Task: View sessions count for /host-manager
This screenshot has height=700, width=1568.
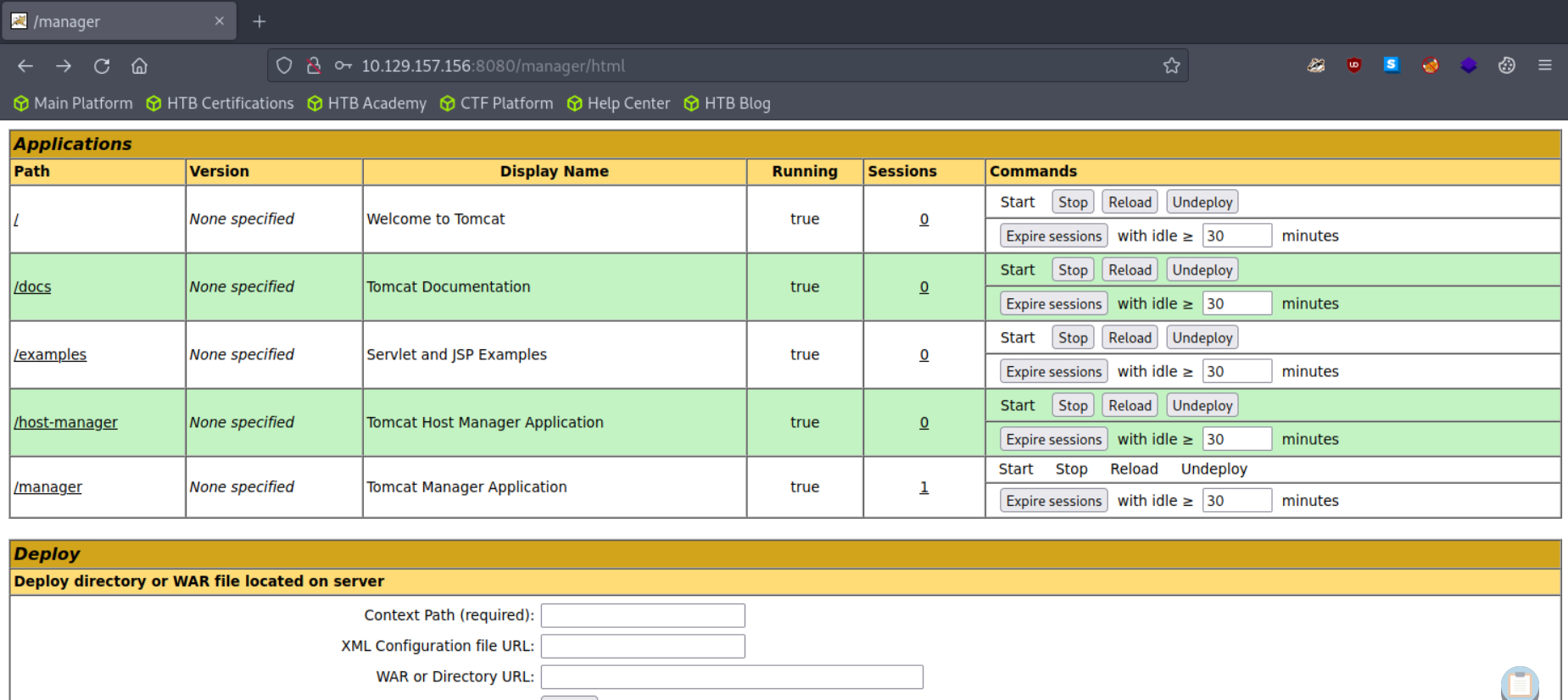Action: point(924,422)
